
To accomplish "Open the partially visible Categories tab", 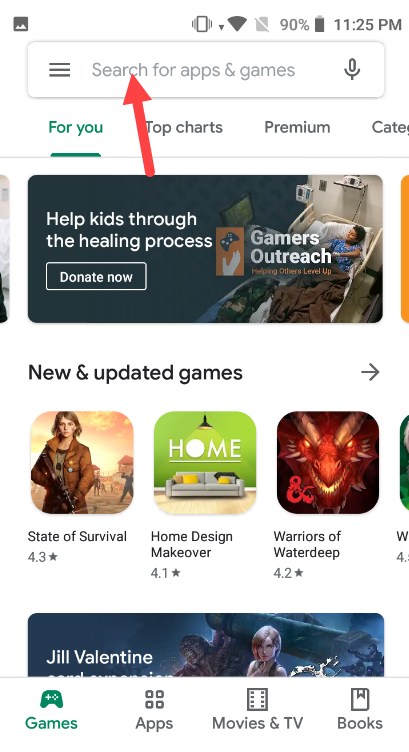I will 390,127.
